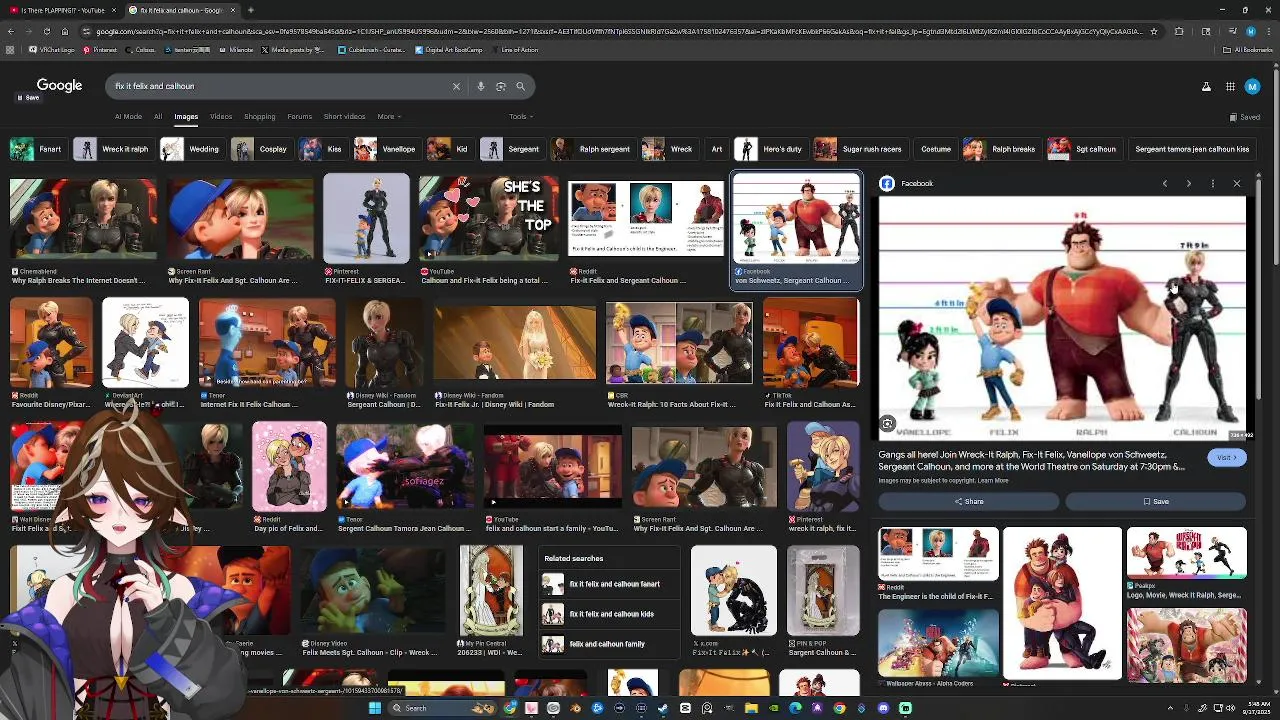Open Search Labs flask icon

point(1206,87)
